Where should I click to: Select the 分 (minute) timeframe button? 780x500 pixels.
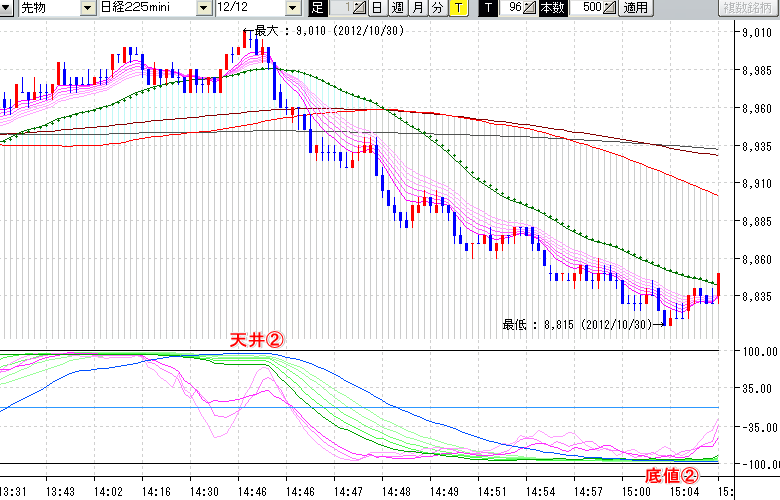coord(437,8)
